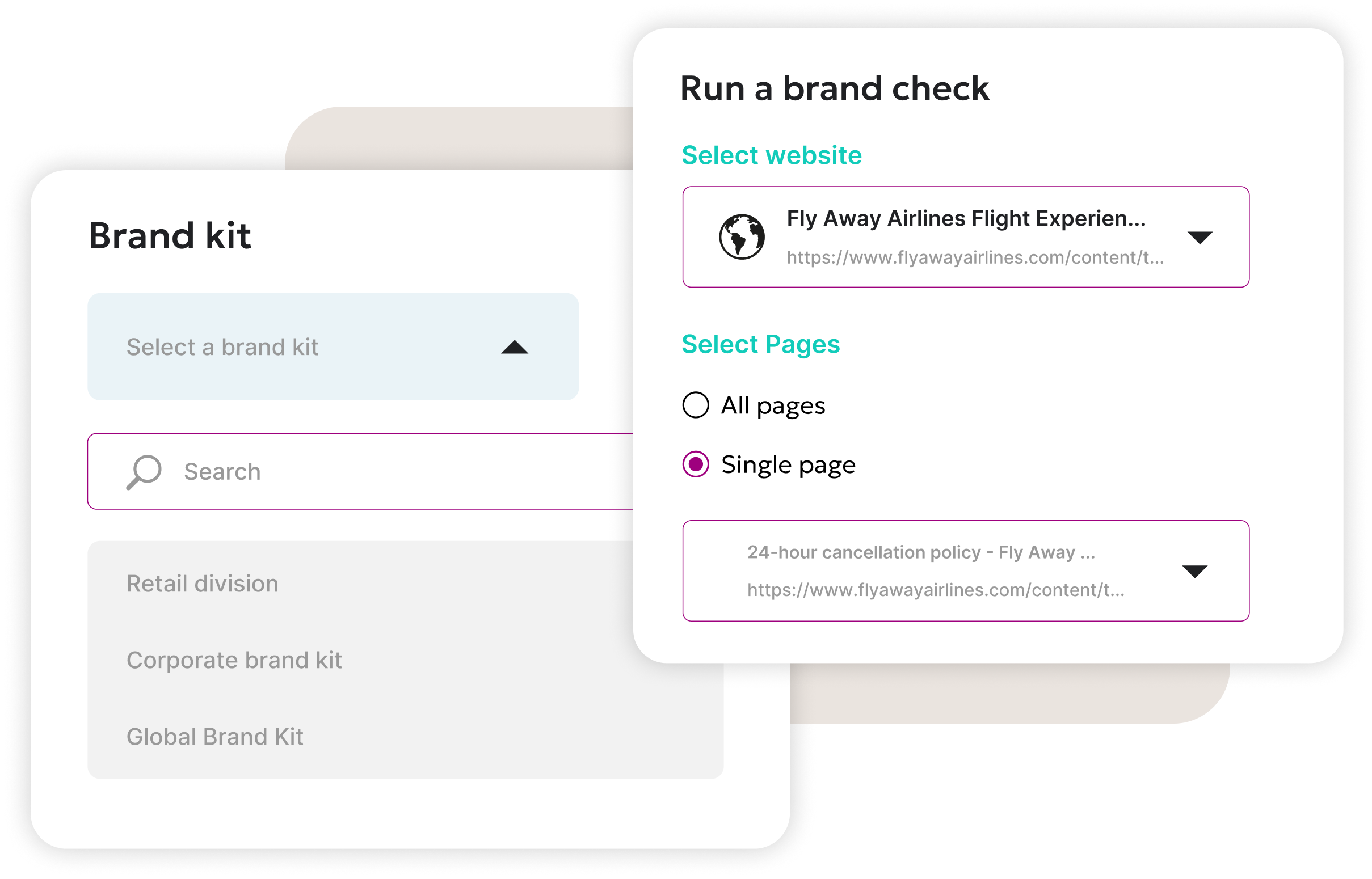Choose 'Corporate brand kit' from the list
This screenshot has width=1372, height=879.
coord(234,661)
